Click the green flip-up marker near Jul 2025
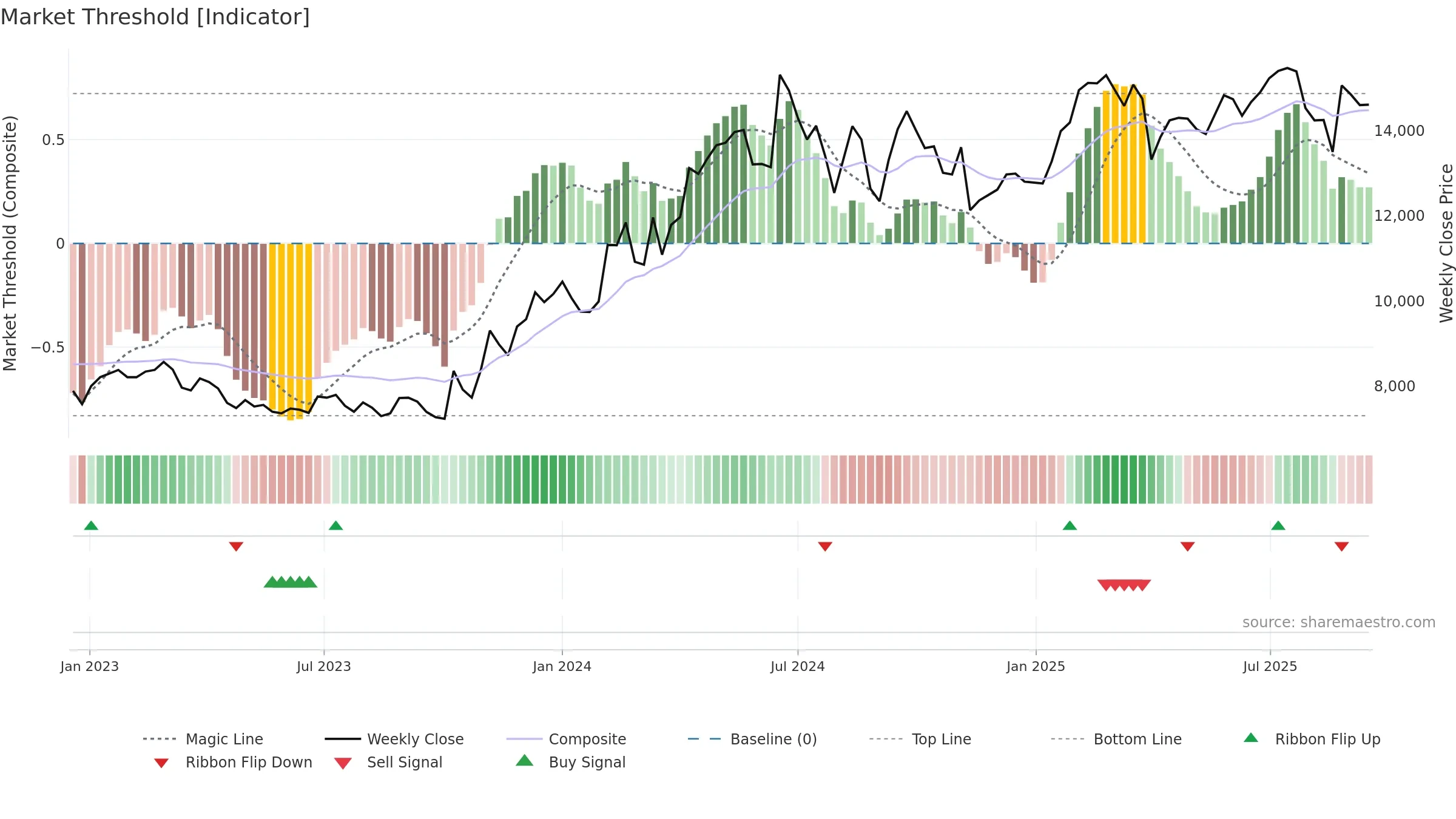The image size is (1456, 819). coord(1278,525)
